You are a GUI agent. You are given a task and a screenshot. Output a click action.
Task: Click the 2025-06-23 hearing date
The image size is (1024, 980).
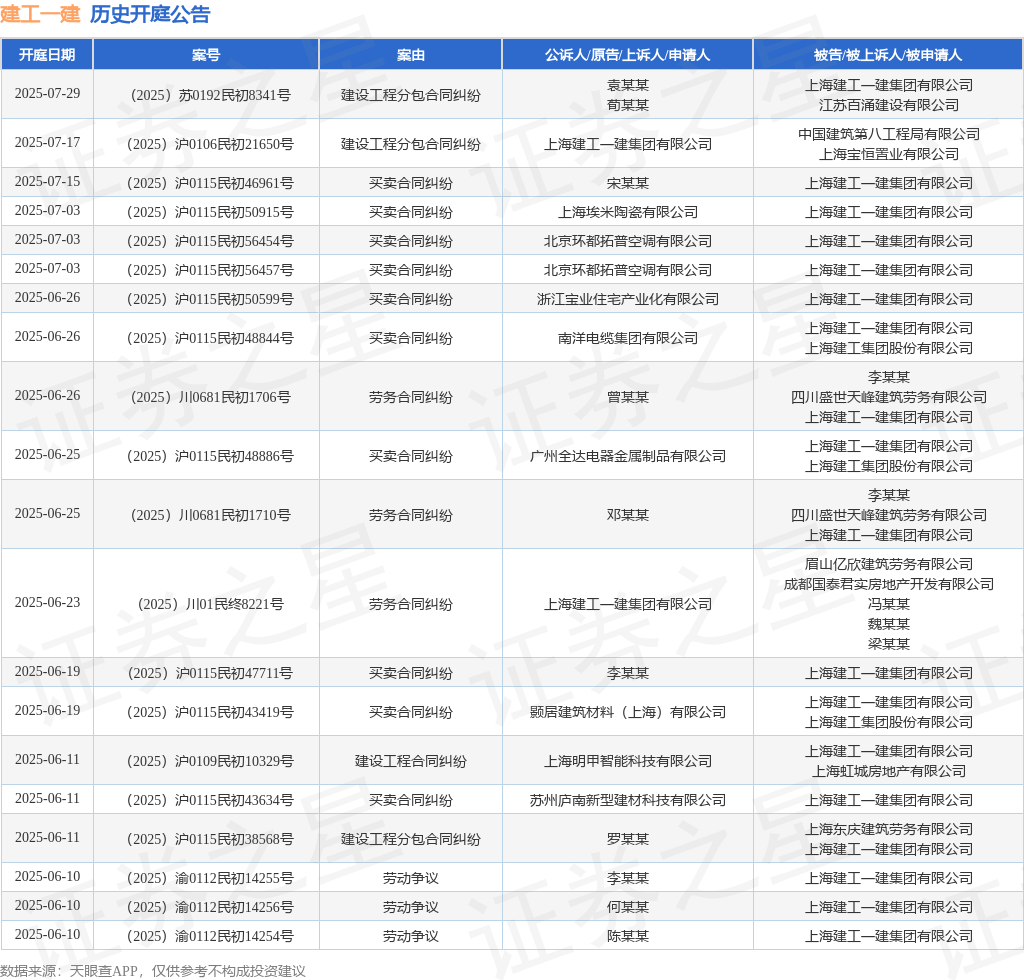(47, 602)
